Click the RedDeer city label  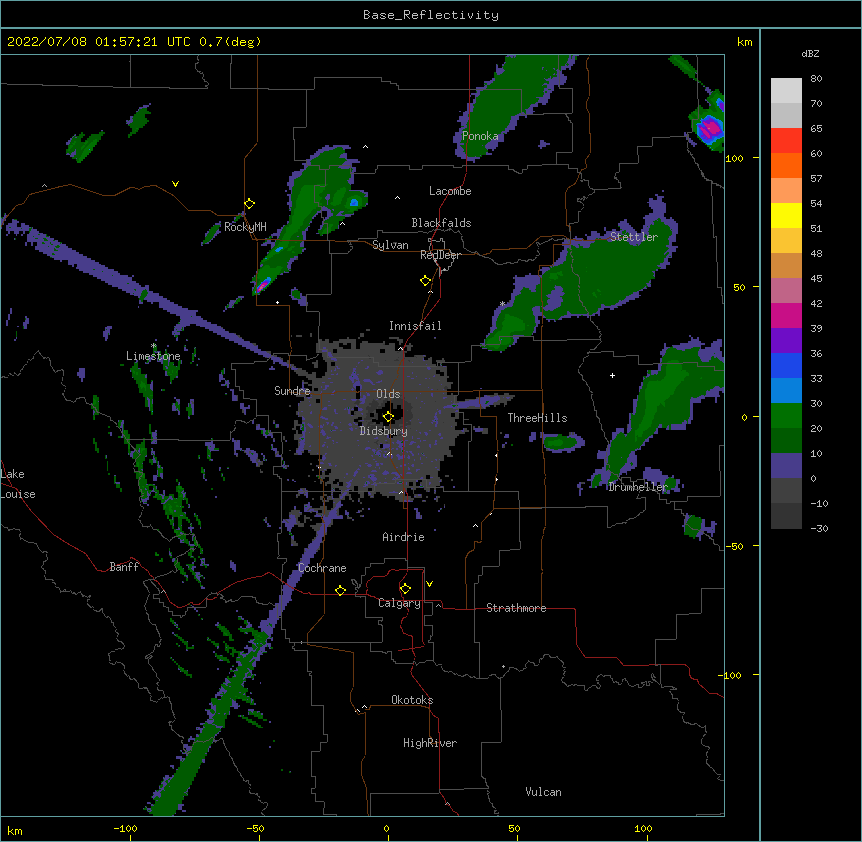point(440,255)
